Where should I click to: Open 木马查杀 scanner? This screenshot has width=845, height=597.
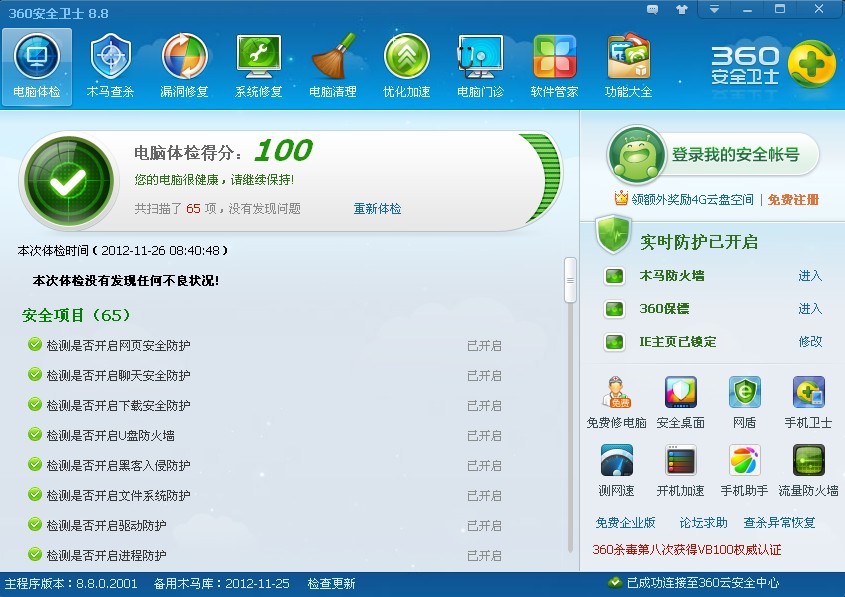coord(110,67)
